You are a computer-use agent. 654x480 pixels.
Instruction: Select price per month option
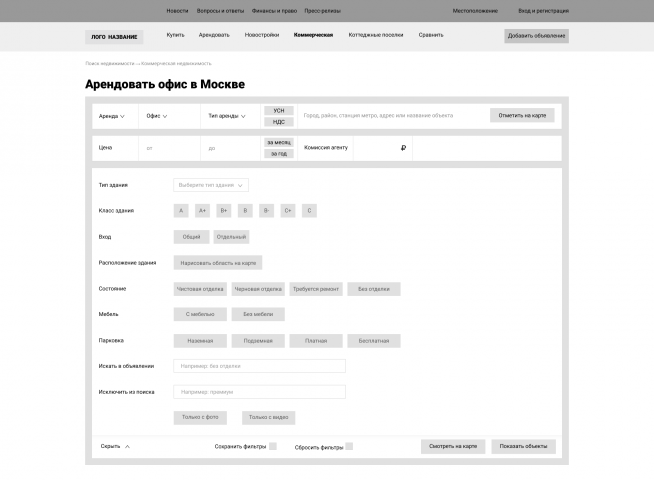[x=279, y=143]
